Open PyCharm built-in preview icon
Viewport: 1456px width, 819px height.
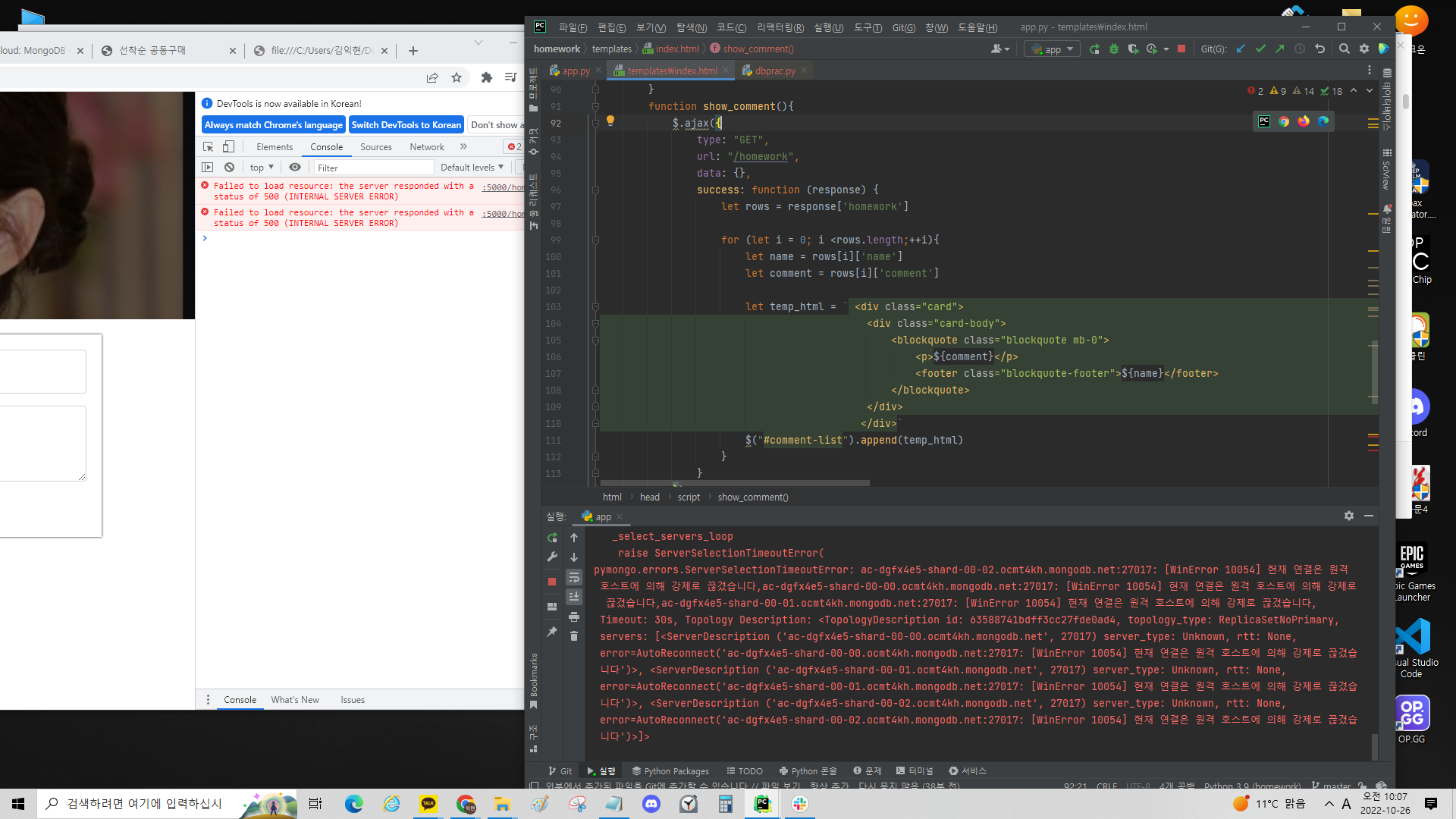tap(1264, 121)
